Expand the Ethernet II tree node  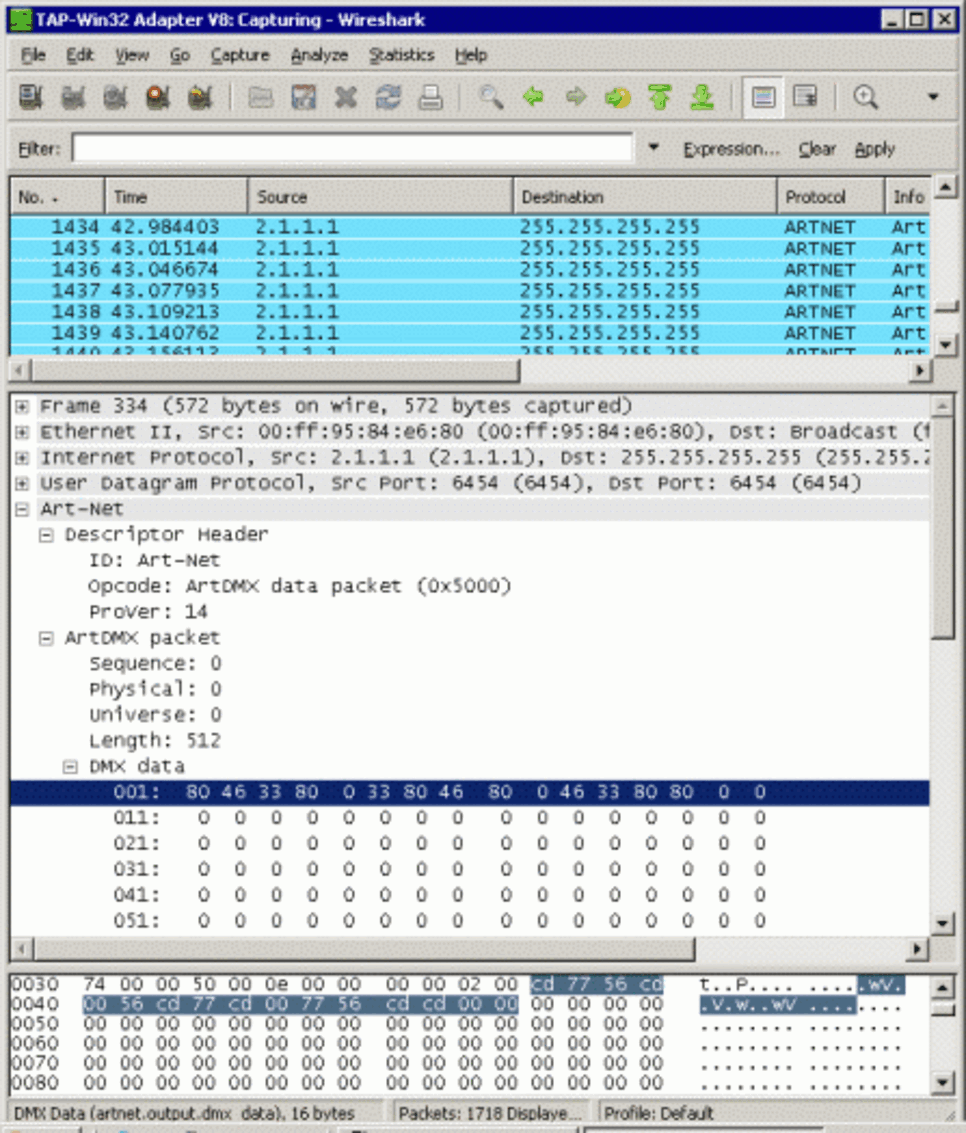(x=22, y=433)
